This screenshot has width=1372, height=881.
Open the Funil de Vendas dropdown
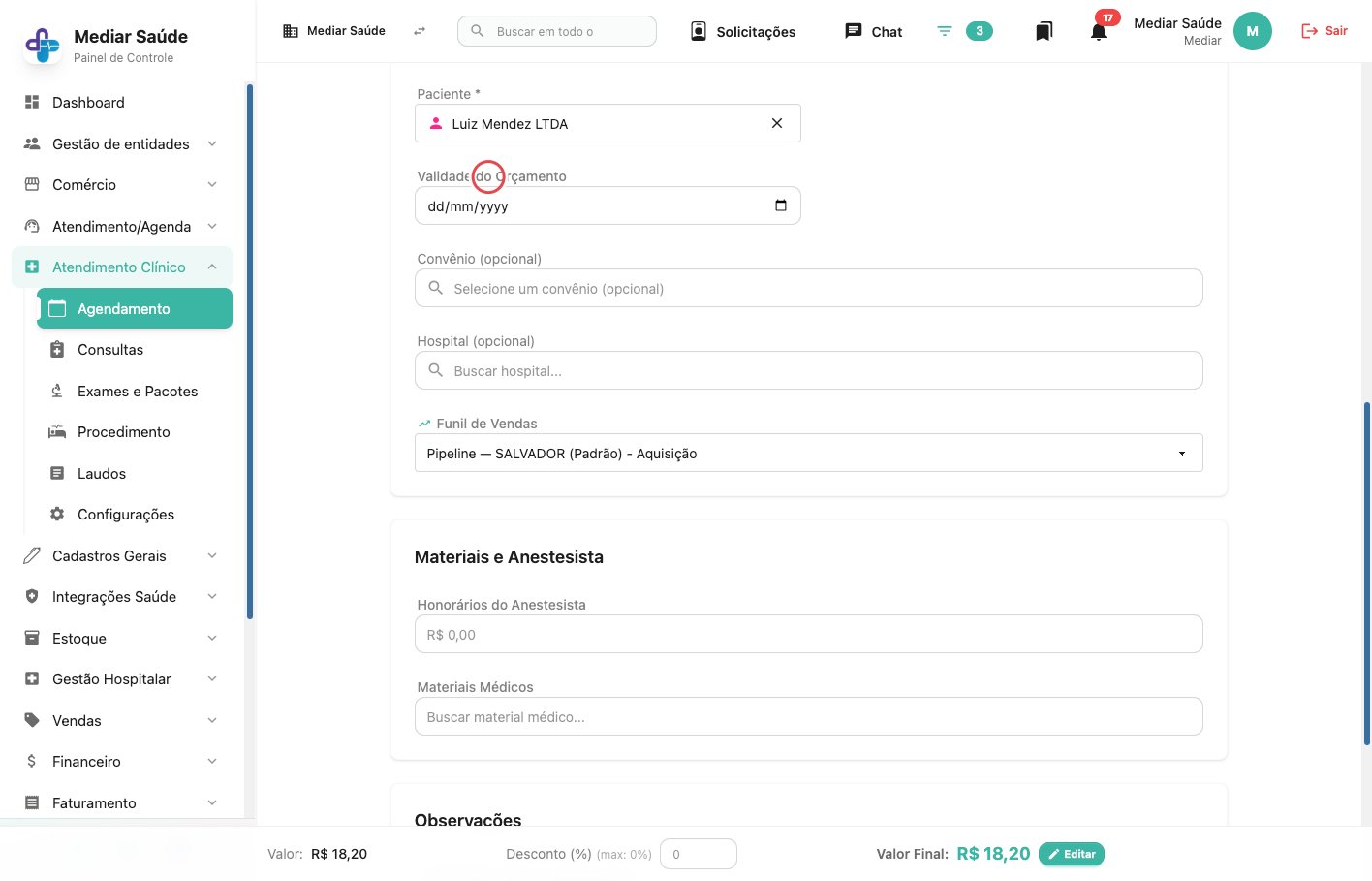(x=809, y=453)
